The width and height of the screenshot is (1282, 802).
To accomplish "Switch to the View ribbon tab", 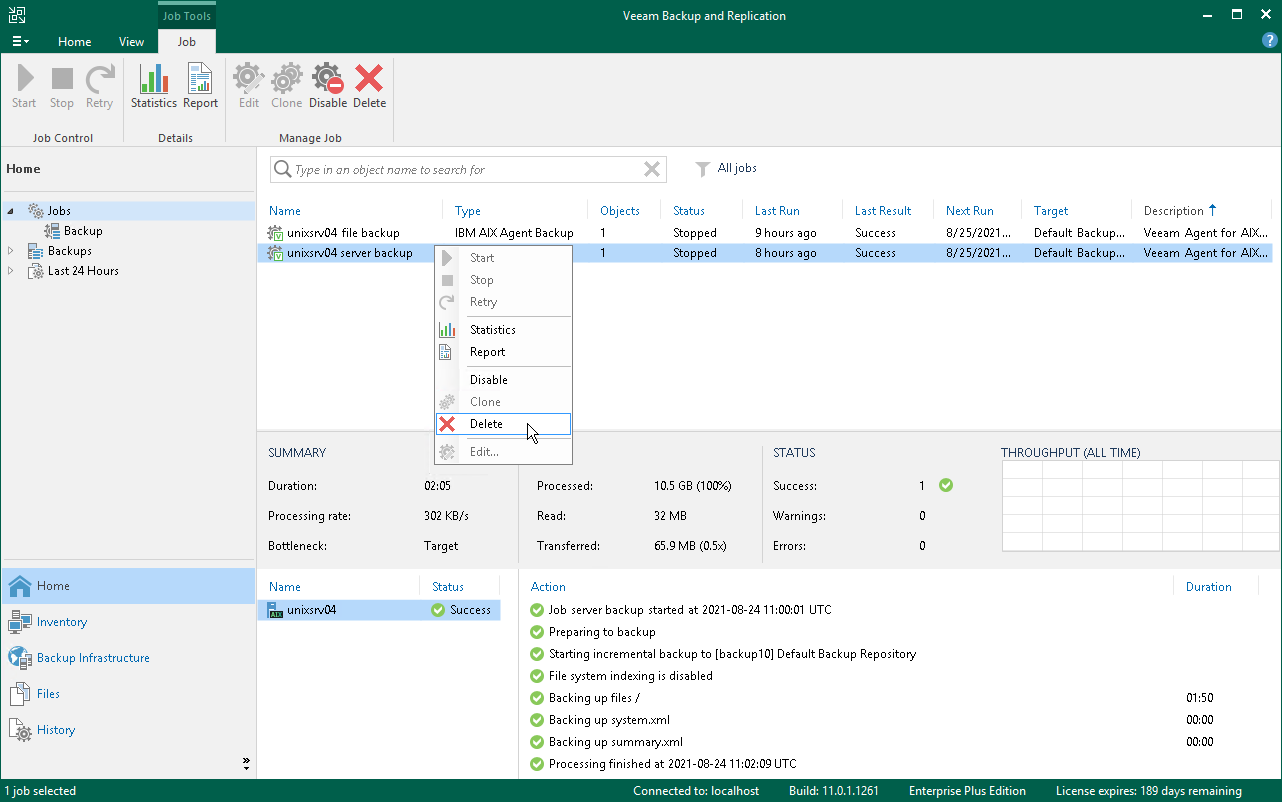I will point(131,42).
